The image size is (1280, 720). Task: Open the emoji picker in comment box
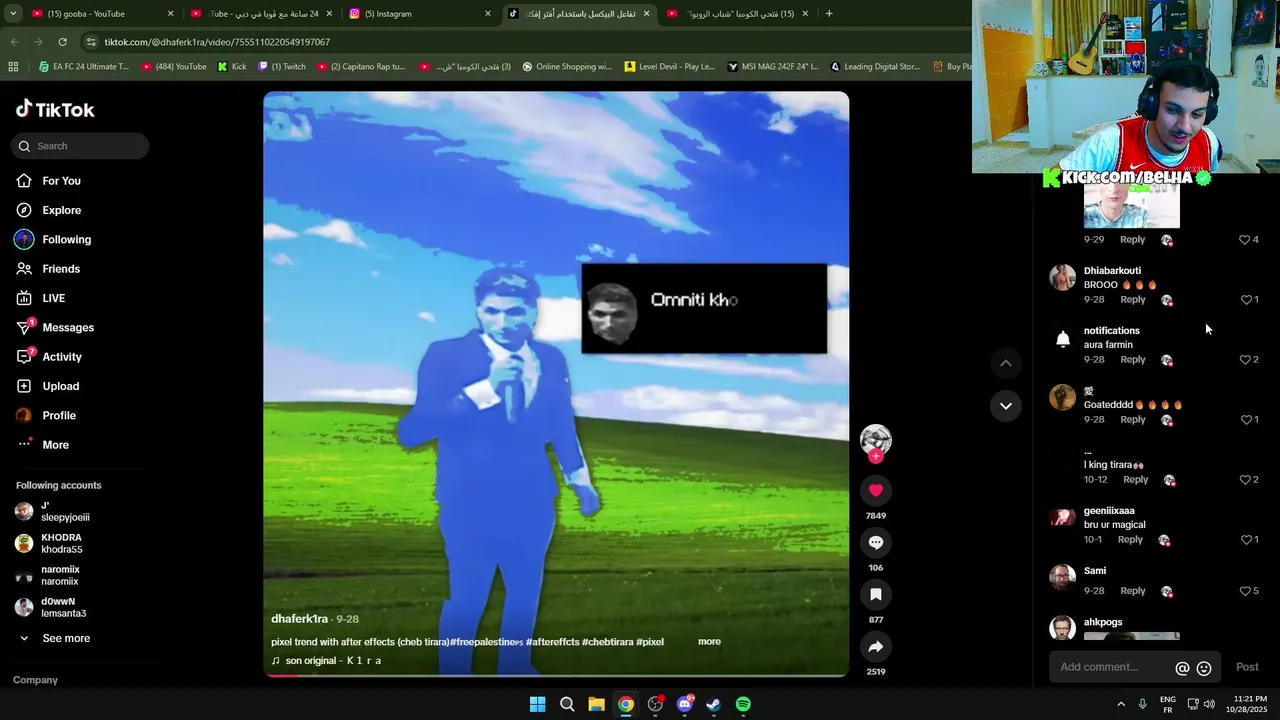click(1204, 668)
